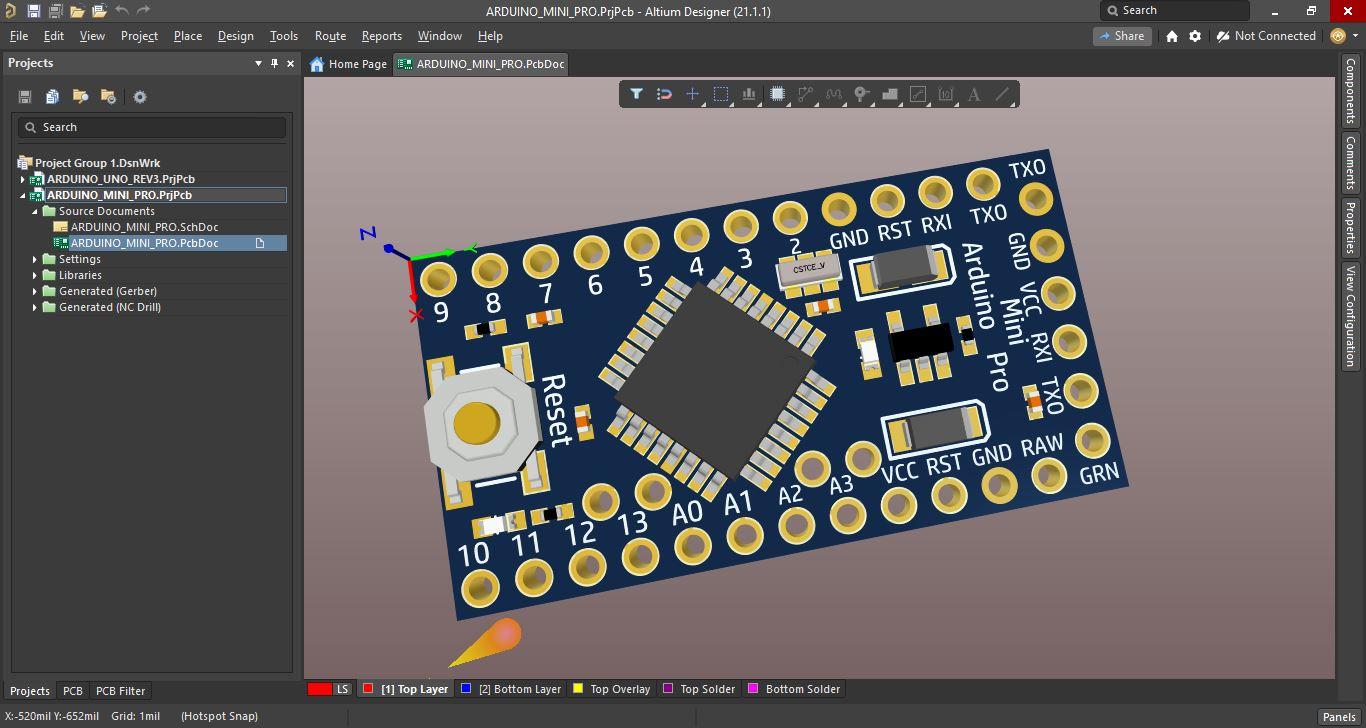Click the Save All icon in title bar
Image resolution: width=1366 pixels, height=728 pixels.
click(56, 11)
